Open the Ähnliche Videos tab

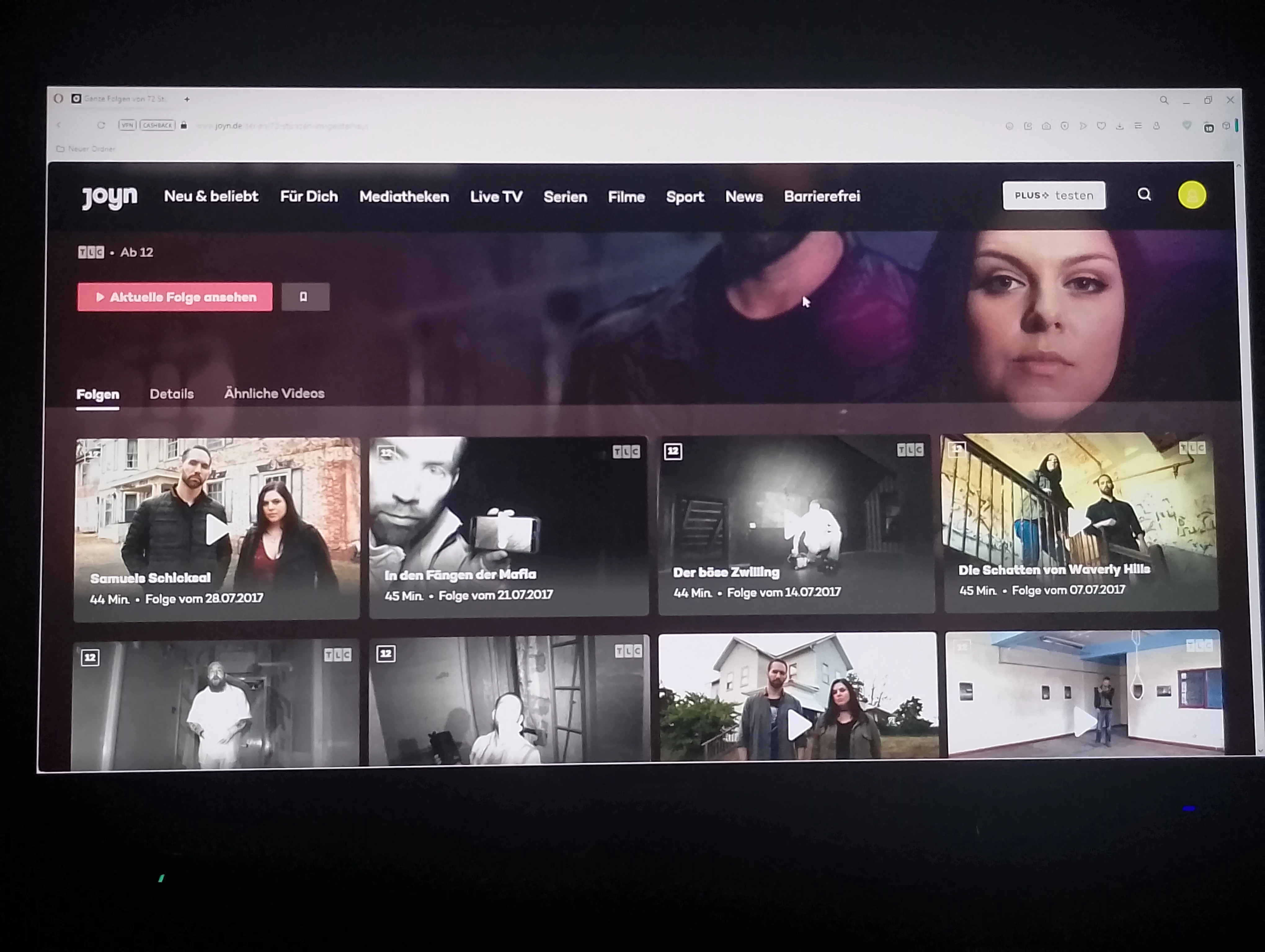(x=274, y=393)
